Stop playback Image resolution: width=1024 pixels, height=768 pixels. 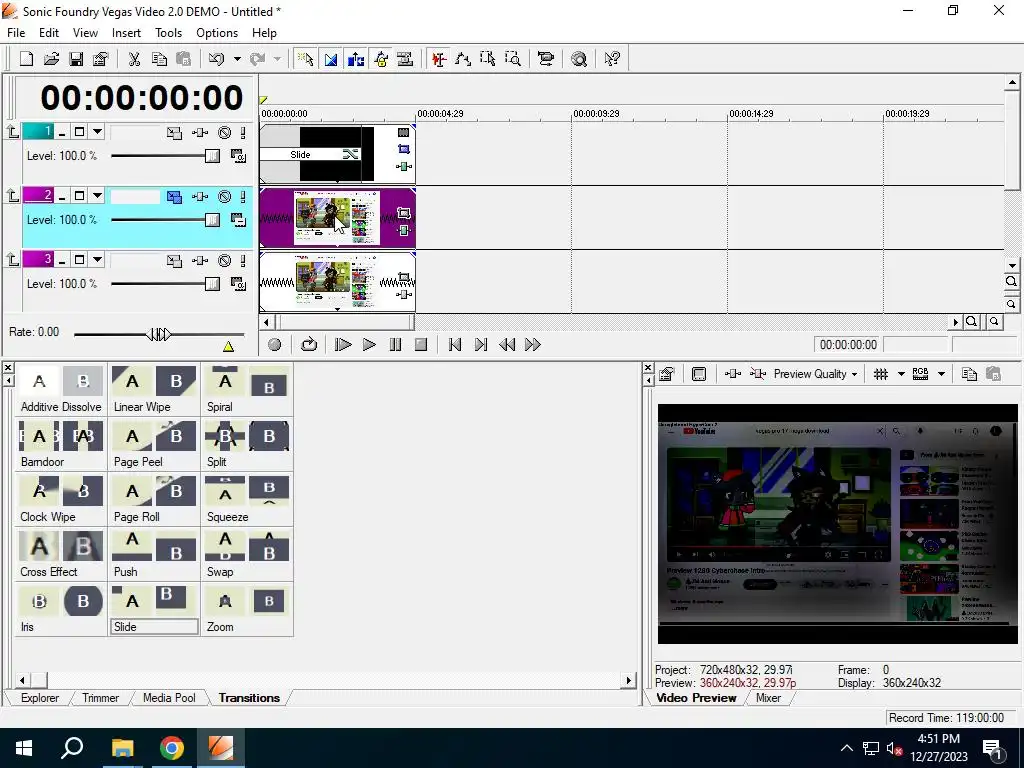coord(421,345)
